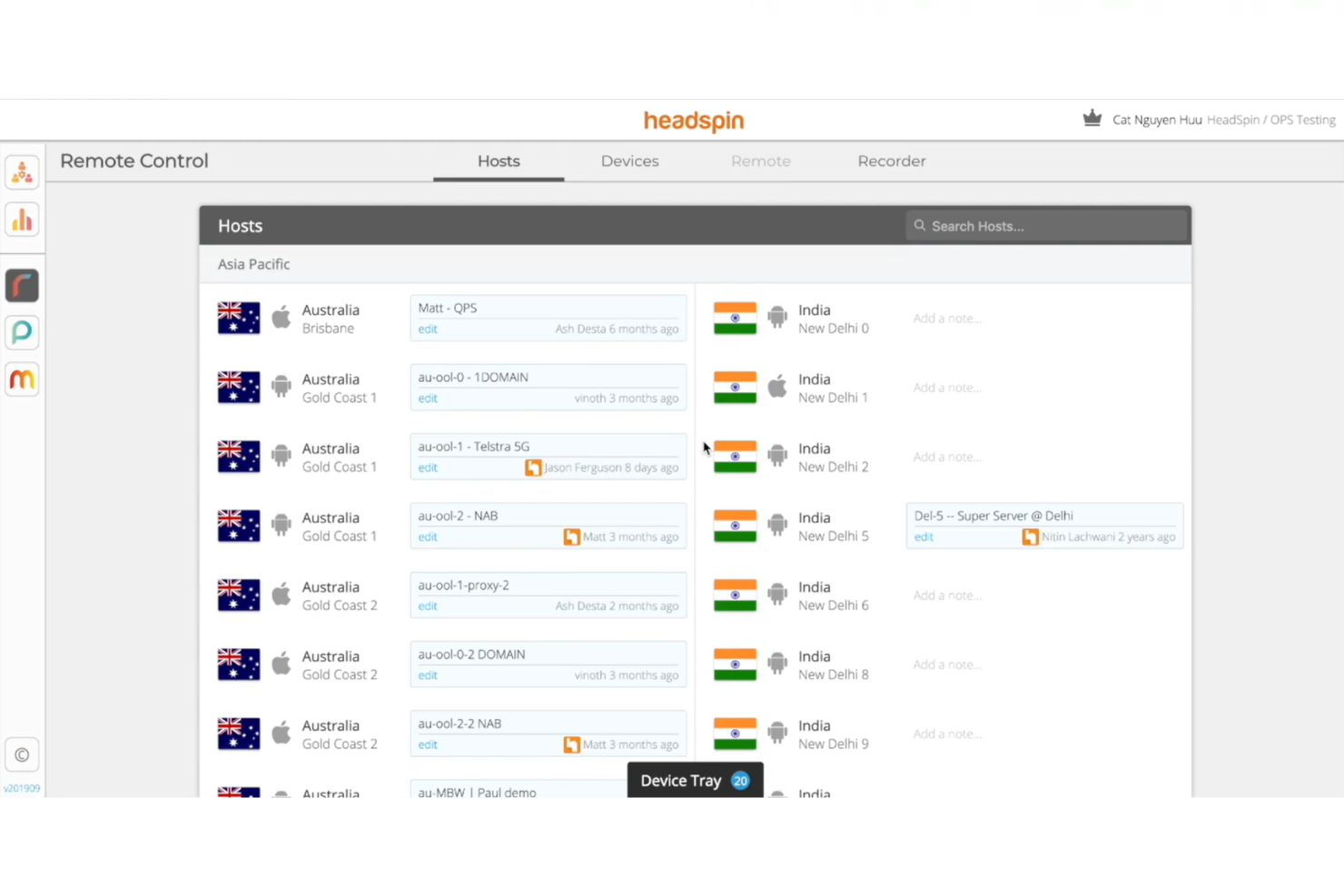
Task: Switch to the Remote tab
Action: [761, 161]
